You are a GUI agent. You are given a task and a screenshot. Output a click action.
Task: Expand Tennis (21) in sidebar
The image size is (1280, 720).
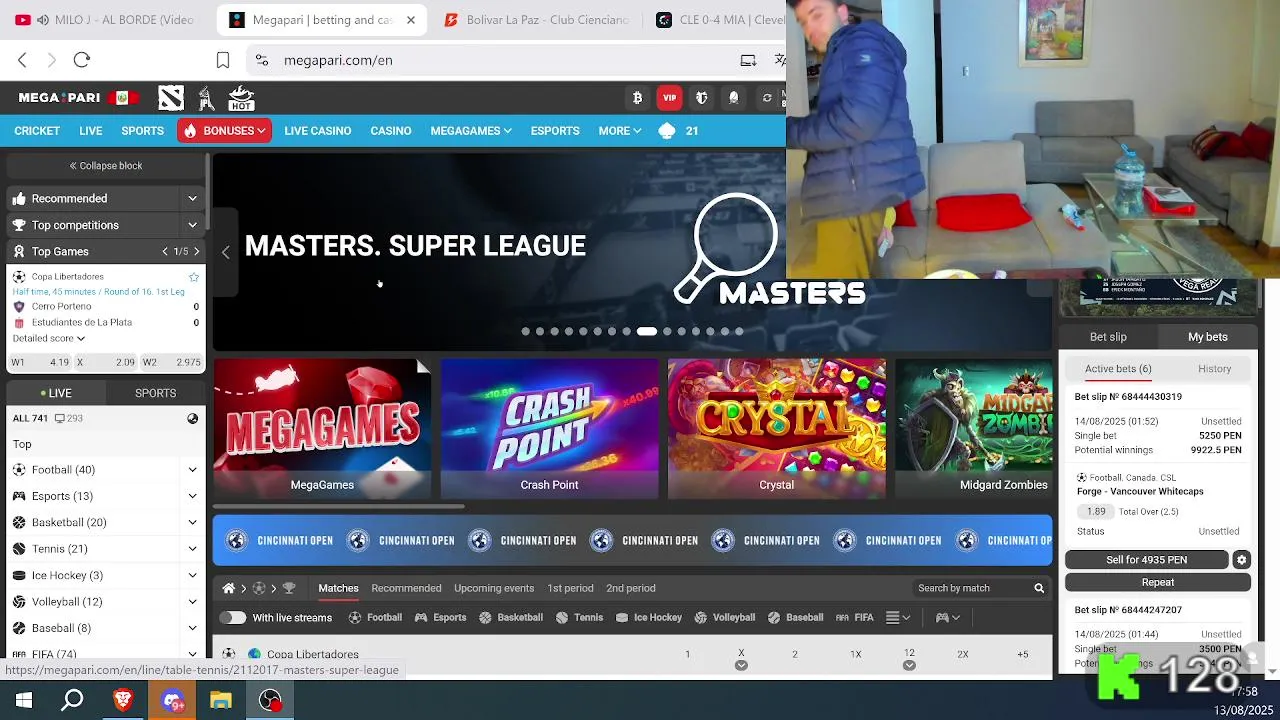pyautogui.click(x=193, y=549)
